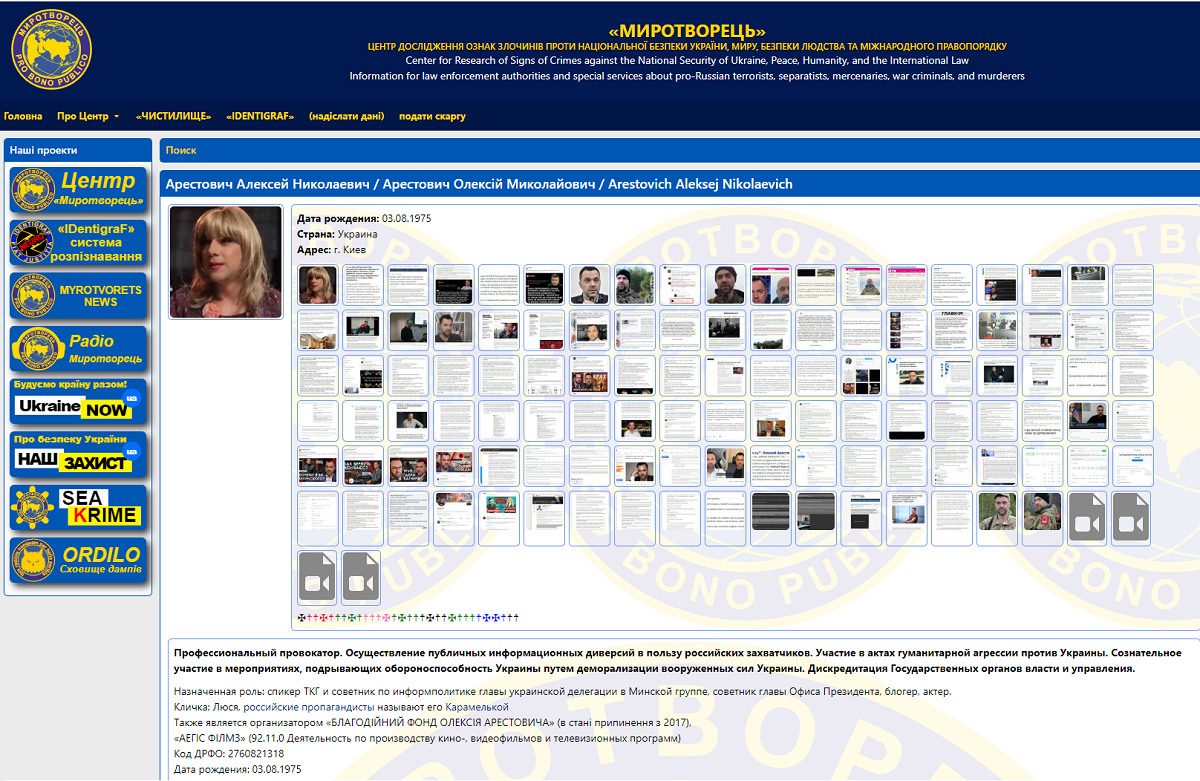The image size is (1200, 781).
Task: Open the IDentigraF recognition system banner
Action: click(78, 243)
